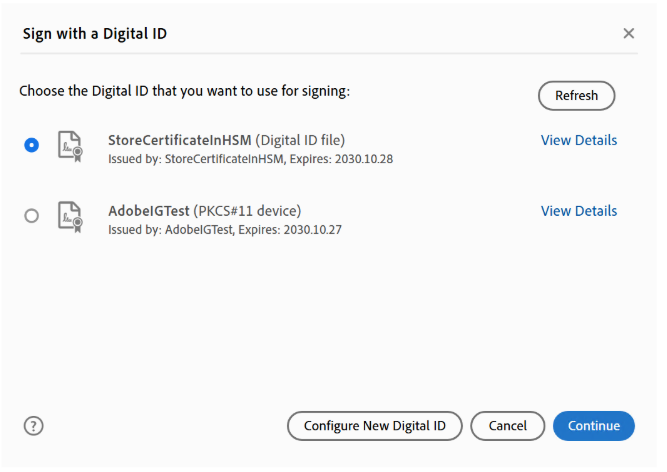Continue with the selected Digital ID
Viewport: 667px width, 472px height.
coord(594,426)
